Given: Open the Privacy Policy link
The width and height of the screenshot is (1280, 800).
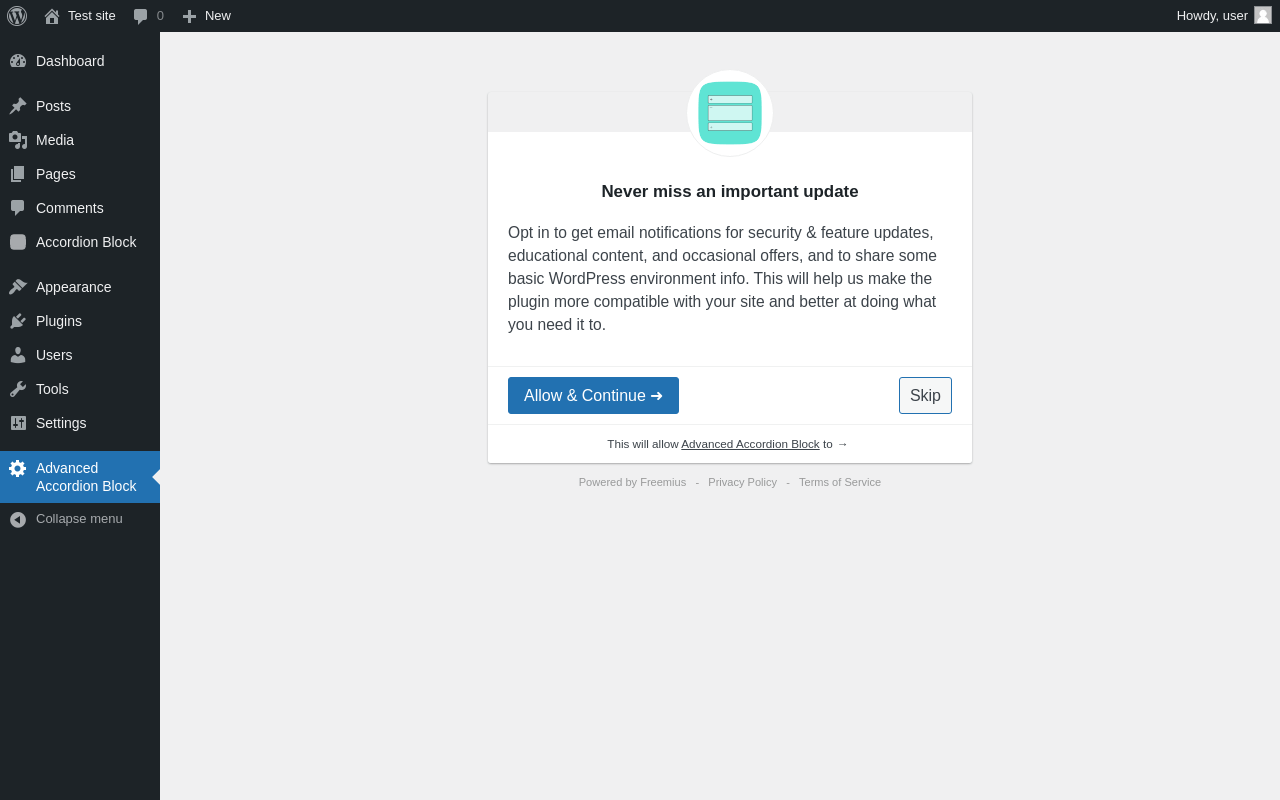Looking at the screenshot, I should click(742, 482).
